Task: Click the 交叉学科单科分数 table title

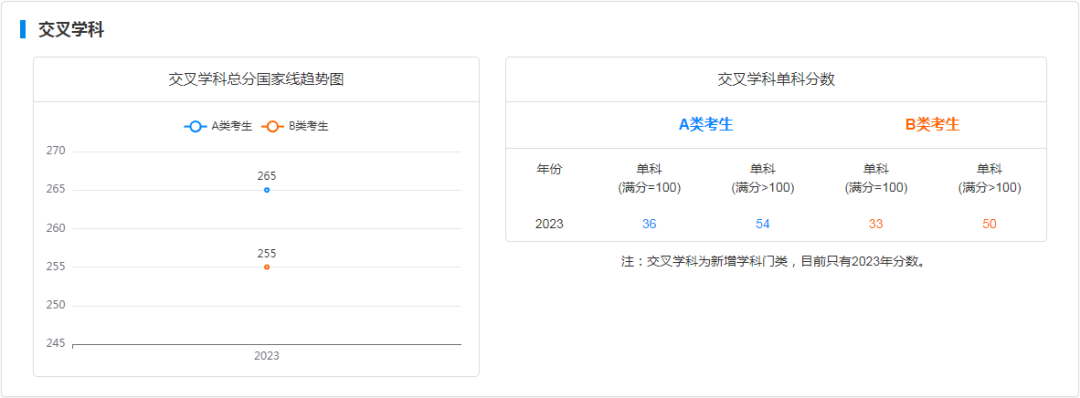Action: 776,79
